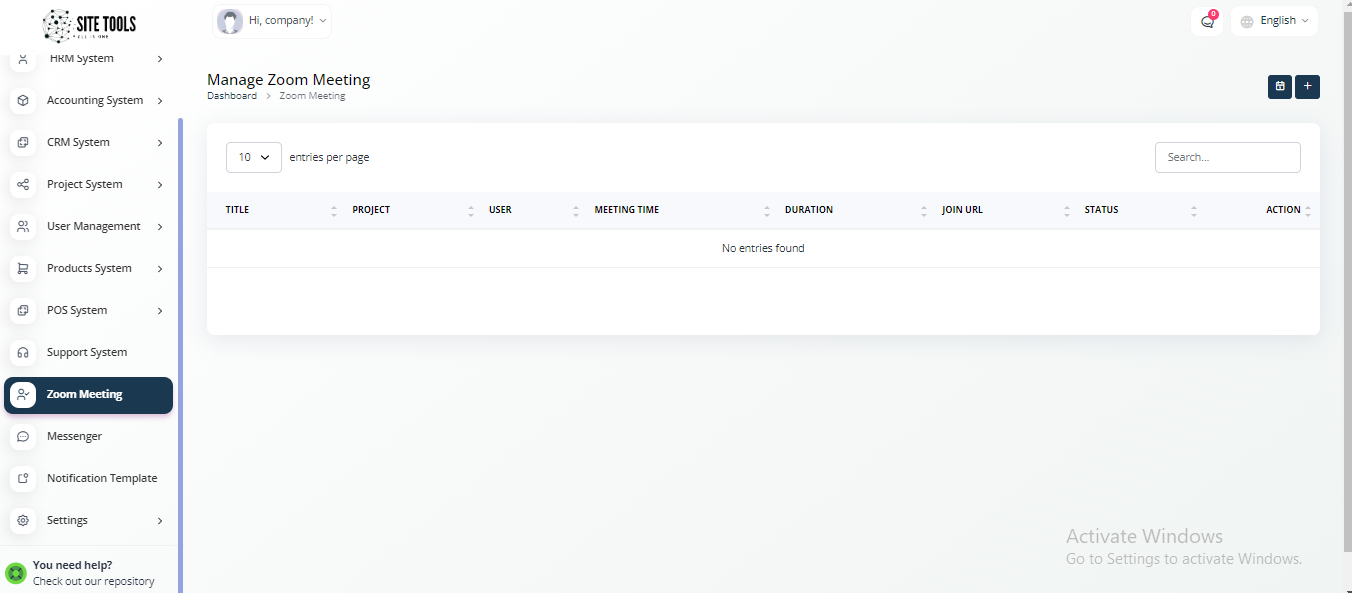Screen dimensions: 1352x593
Task: Sort table by Meeting Time column
Action: click(x=627, y=210)
